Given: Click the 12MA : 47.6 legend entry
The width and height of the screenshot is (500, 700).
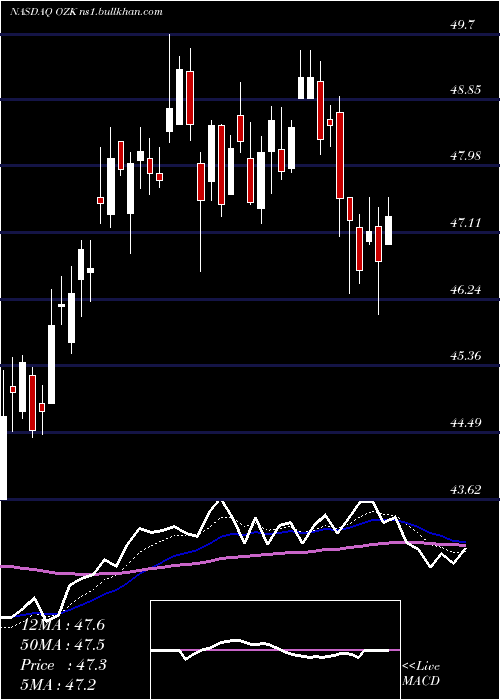Looking at the screenshot, I should [63, 625].
